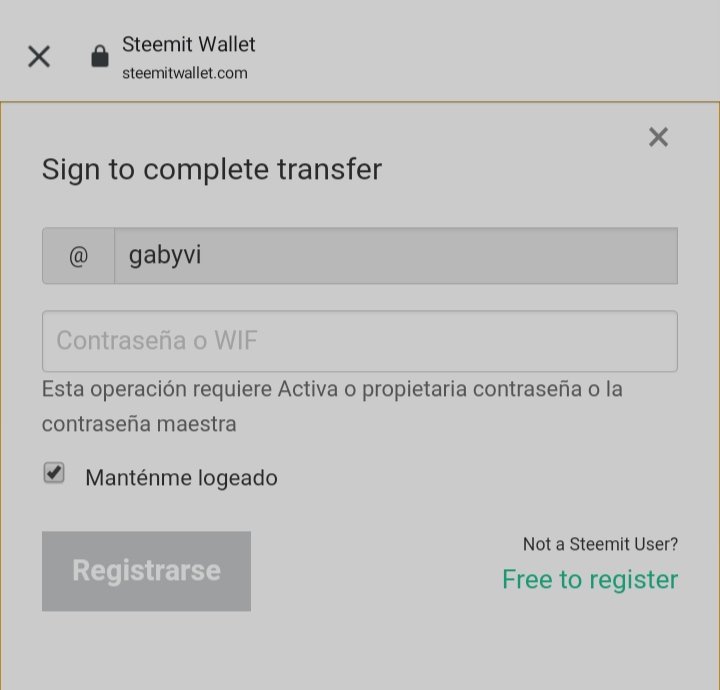The height and width of the screenshot is (690, 720).
Task: Dismiss the sign transfer dialog
Action: pos(658,137)
